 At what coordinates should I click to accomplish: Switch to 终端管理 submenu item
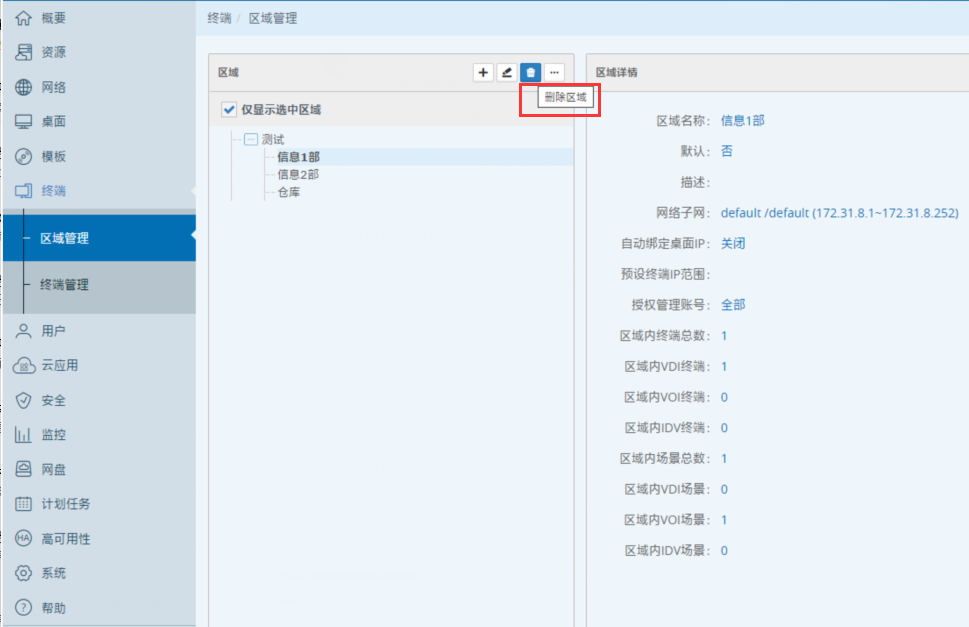(64, 285)
